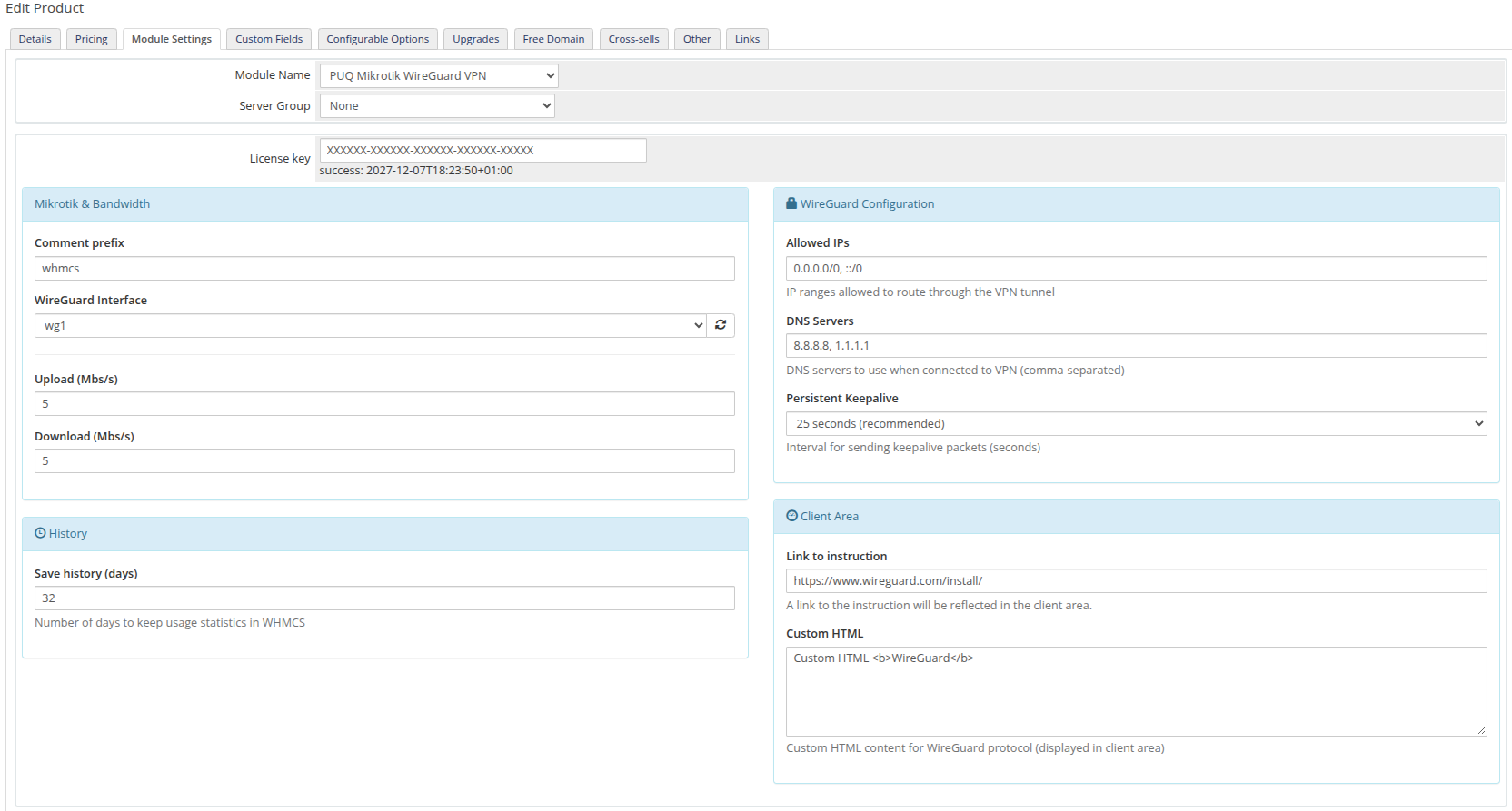This screenshot has height=811, width=1512.
Task: Open the Configurable Options tab
Action: point(378,39)
